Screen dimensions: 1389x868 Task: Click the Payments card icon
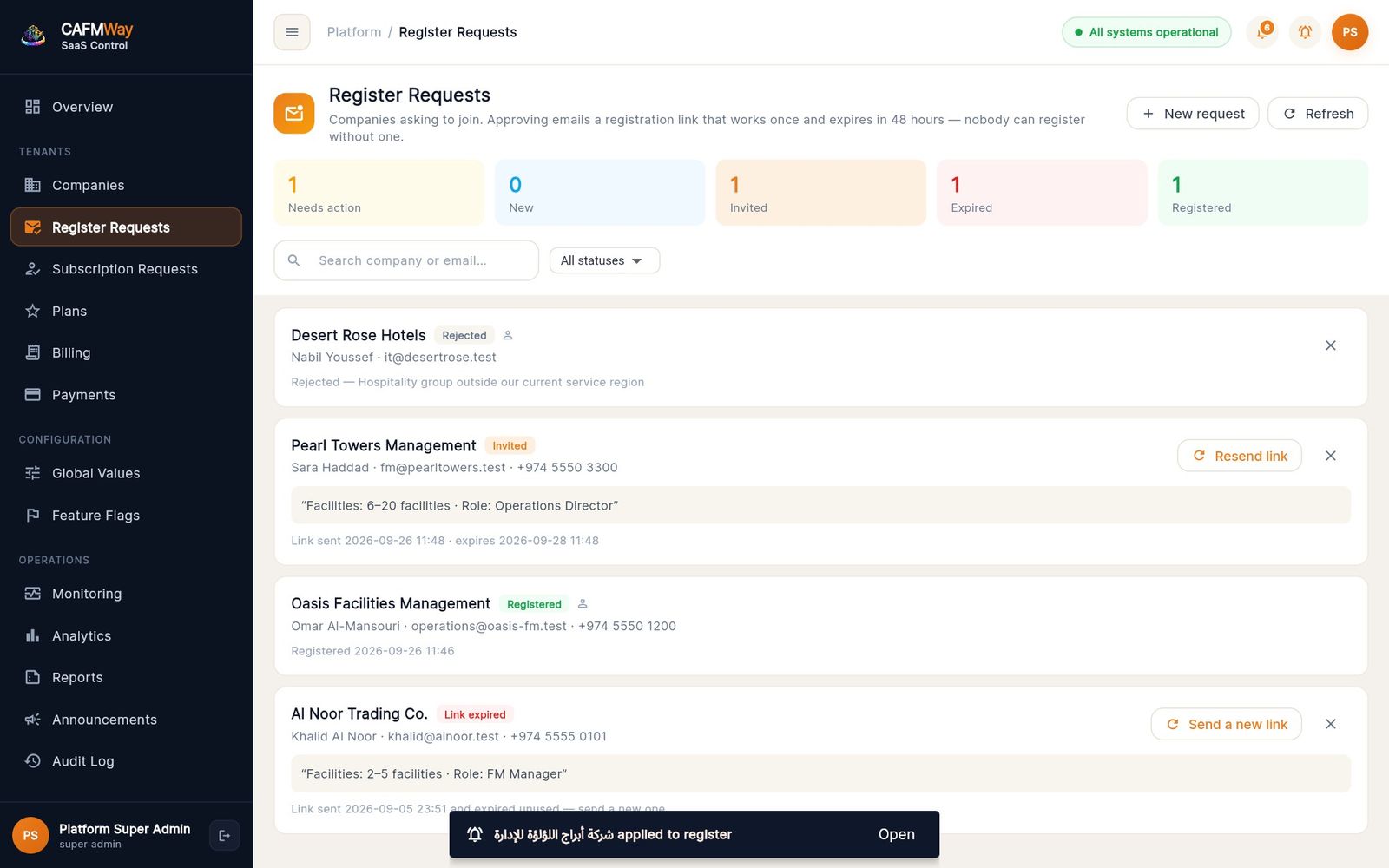pos(33,395)
